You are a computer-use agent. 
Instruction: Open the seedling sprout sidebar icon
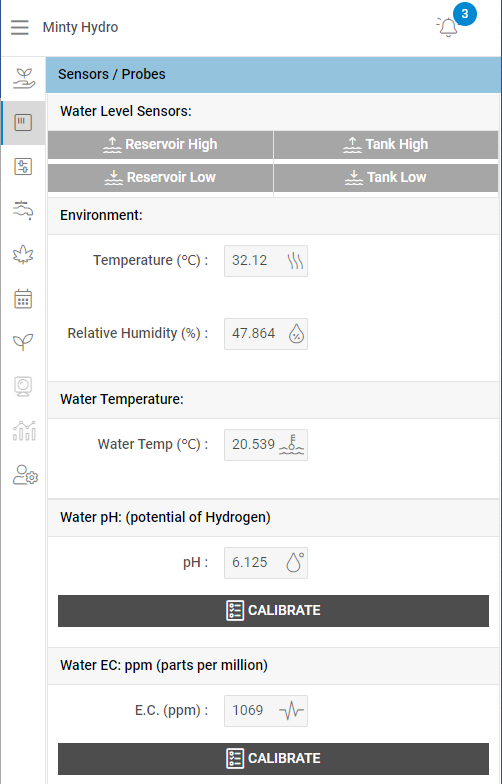pyautogui.click(x=24, y=342)
